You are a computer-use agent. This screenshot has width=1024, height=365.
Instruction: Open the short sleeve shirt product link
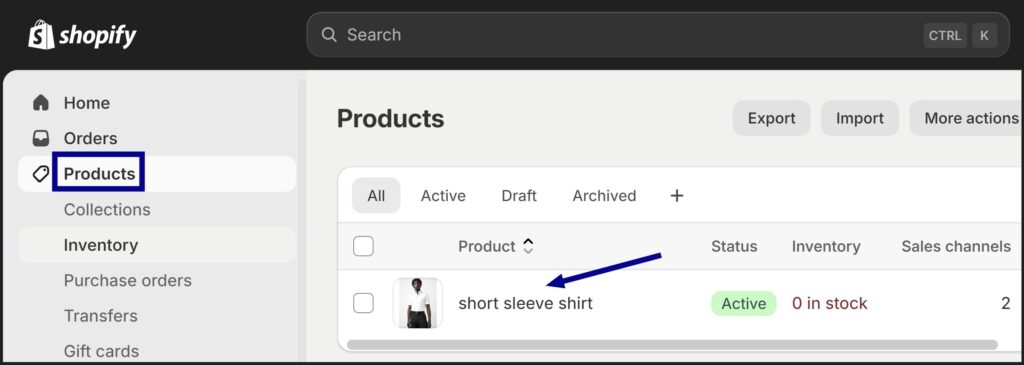coord(526,303)
